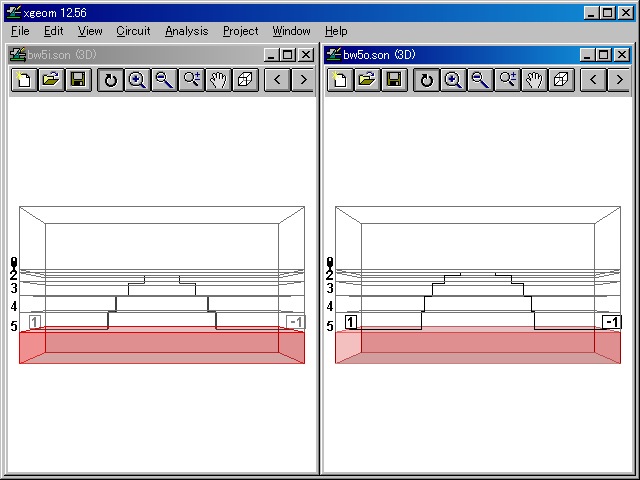The width and height of the screenshot is (640, 480).
Task: Click New project icon in bw5o.son window
Action: 340,80
